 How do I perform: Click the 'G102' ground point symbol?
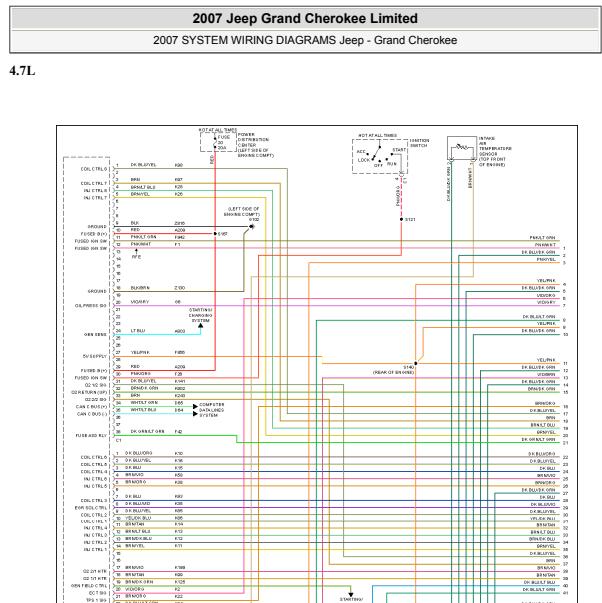[252, 227]
